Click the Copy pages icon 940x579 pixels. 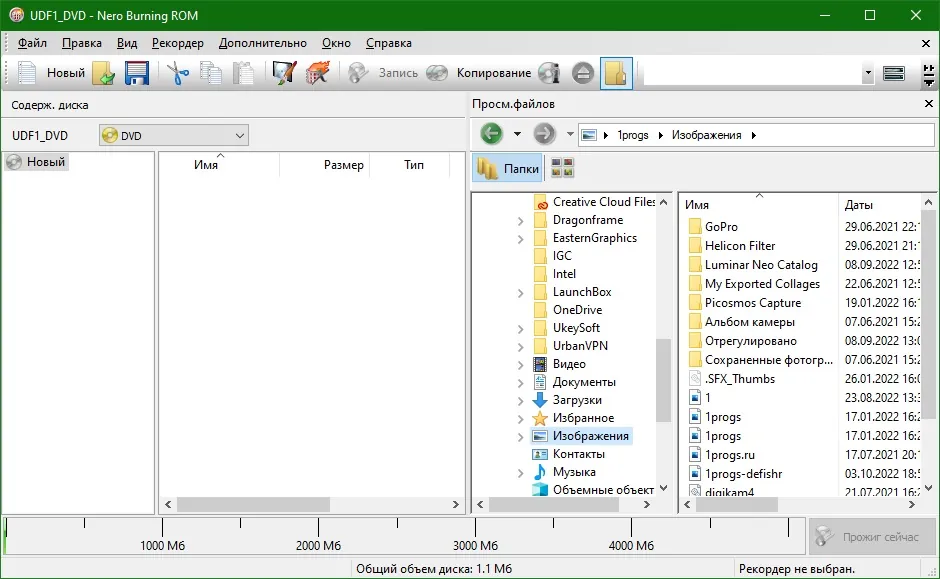[x=210, y=73]
